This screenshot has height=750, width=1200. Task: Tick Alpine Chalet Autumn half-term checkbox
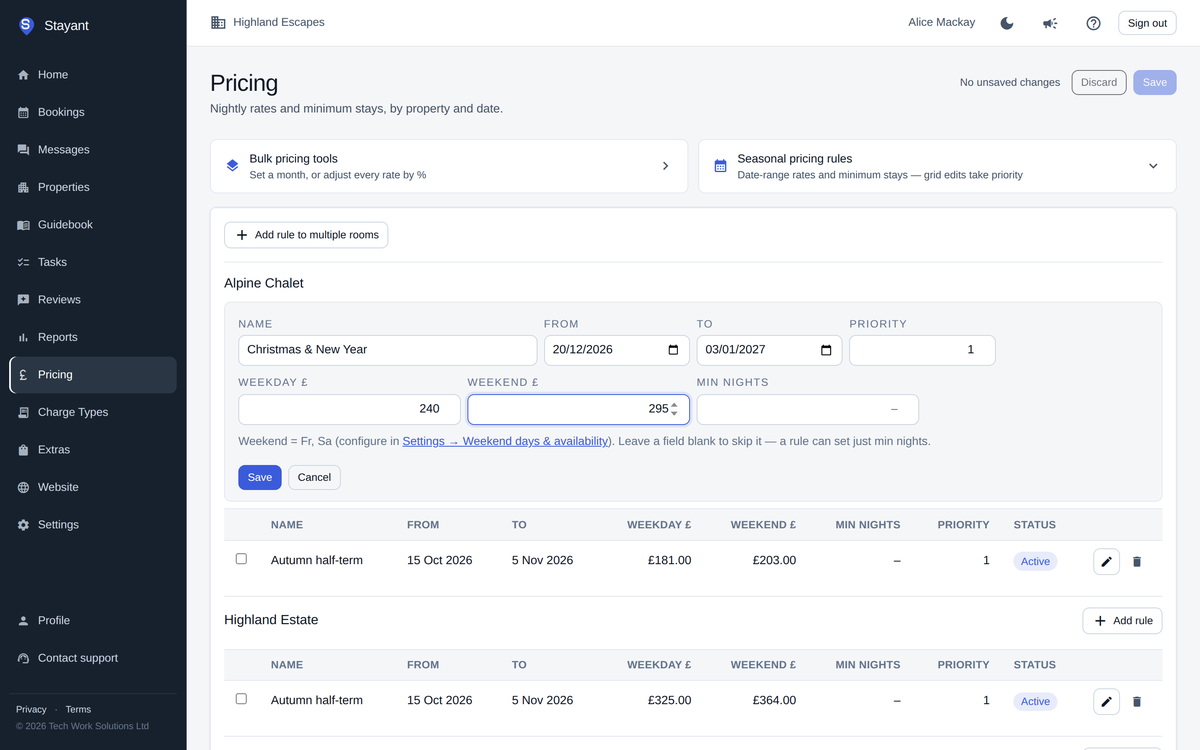241,559
